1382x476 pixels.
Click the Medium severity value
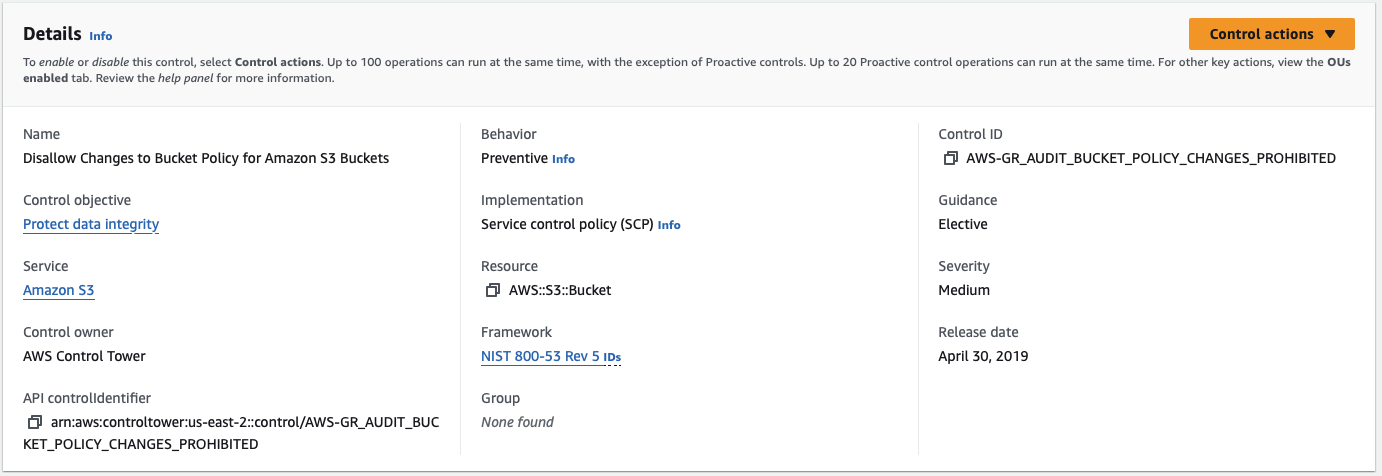coord(964,290)
